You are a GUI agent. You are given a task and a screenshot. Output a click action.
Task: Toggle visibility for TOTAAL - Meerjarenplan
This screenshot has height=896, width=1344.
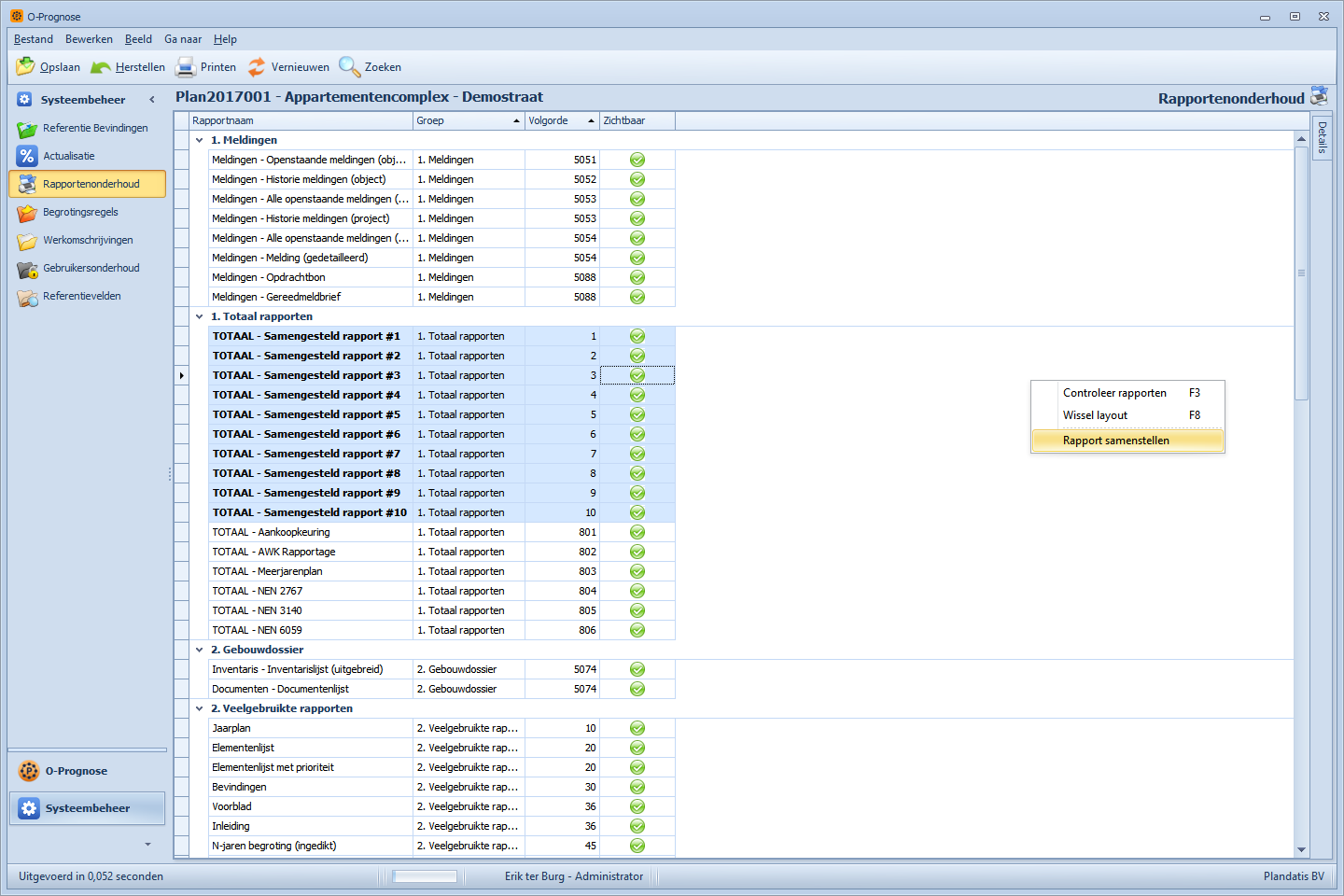[637, 571]
